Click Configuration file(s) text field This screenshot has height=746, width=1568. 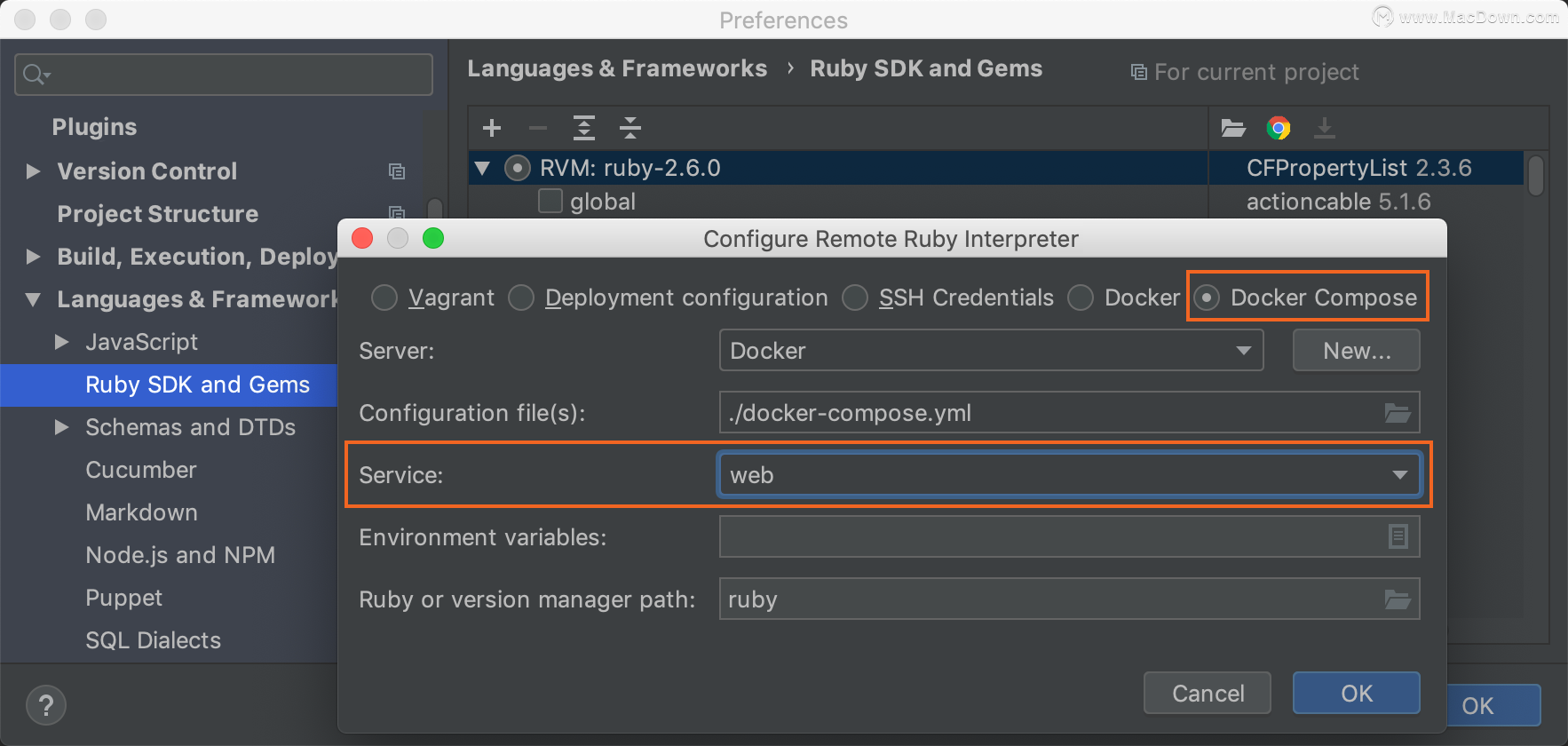coord(1069,413)
